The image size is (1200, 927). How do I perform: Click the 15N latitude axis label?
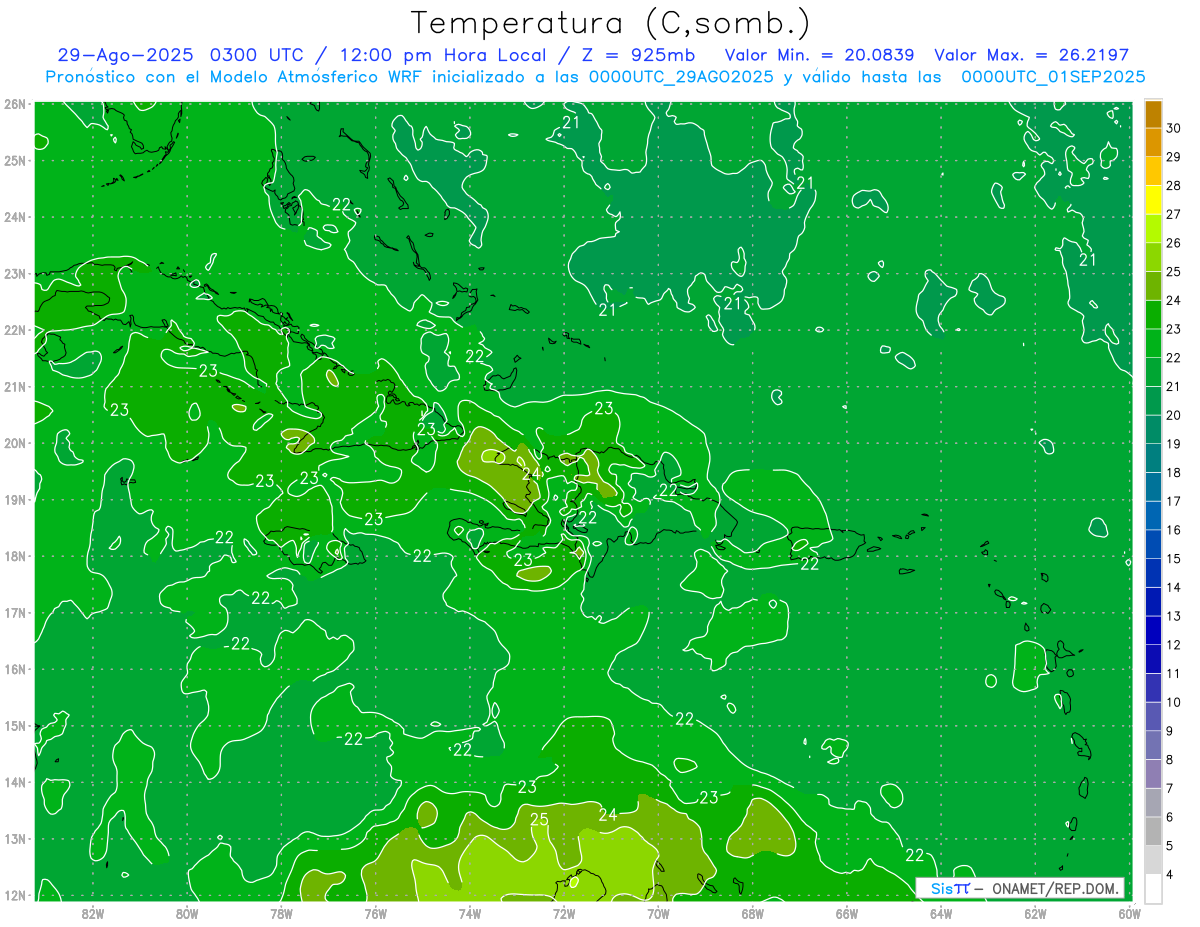tap(17, 725)
